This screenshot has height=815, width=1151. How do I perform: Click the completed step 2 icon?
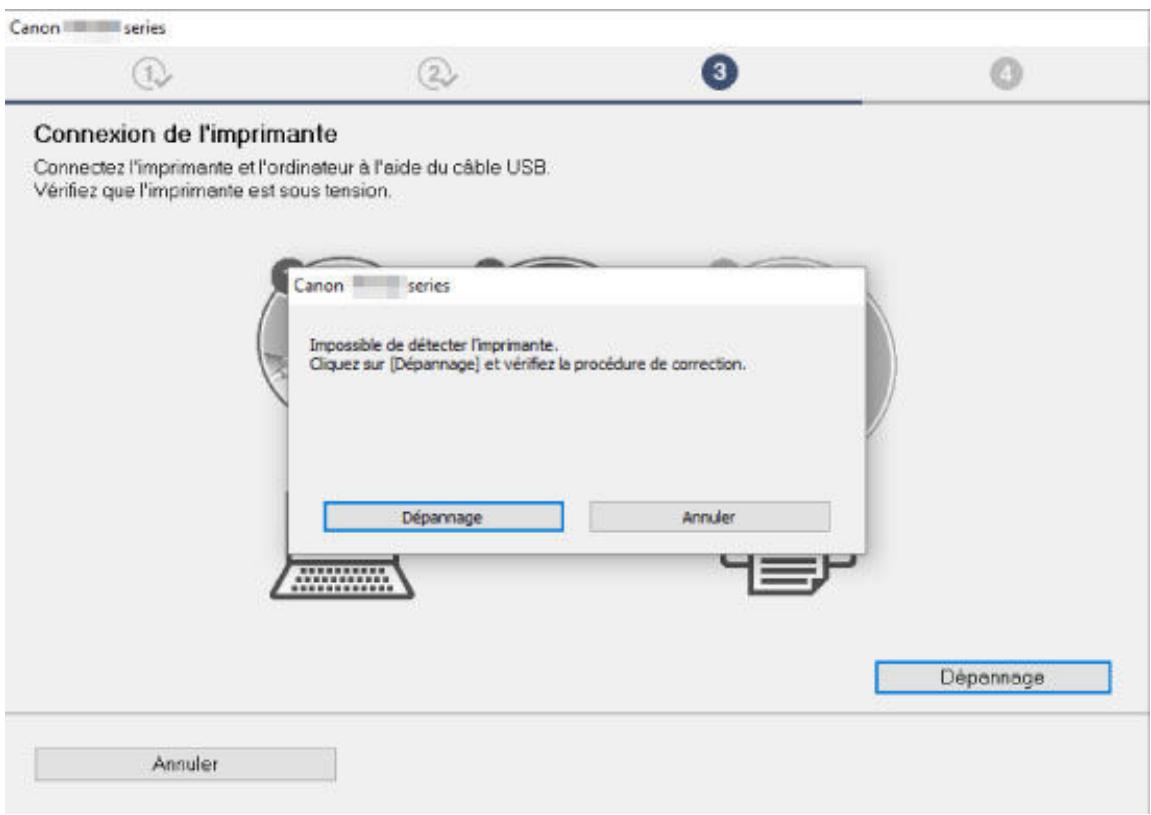coord(435,72)
